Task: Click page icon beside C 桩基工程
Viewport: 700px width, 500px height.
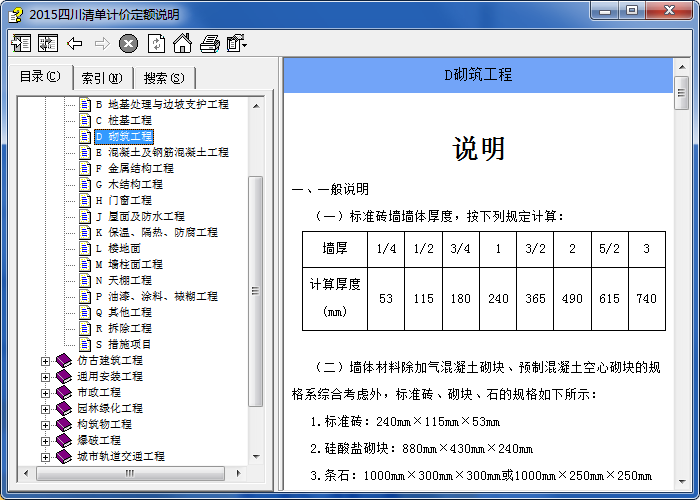Action: pos(85,121)
